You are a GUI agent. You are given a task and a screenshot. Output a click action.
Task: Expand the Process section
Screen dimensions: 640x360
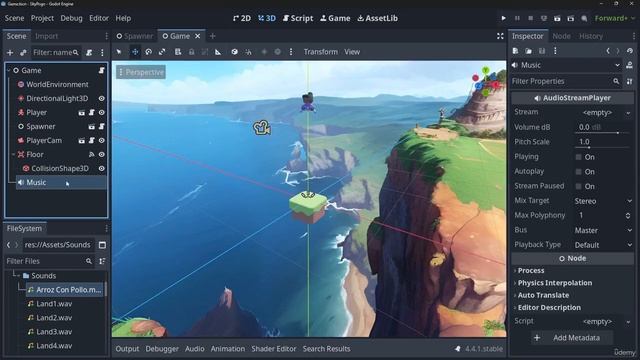pyautogui.click(x=531, y=271)
